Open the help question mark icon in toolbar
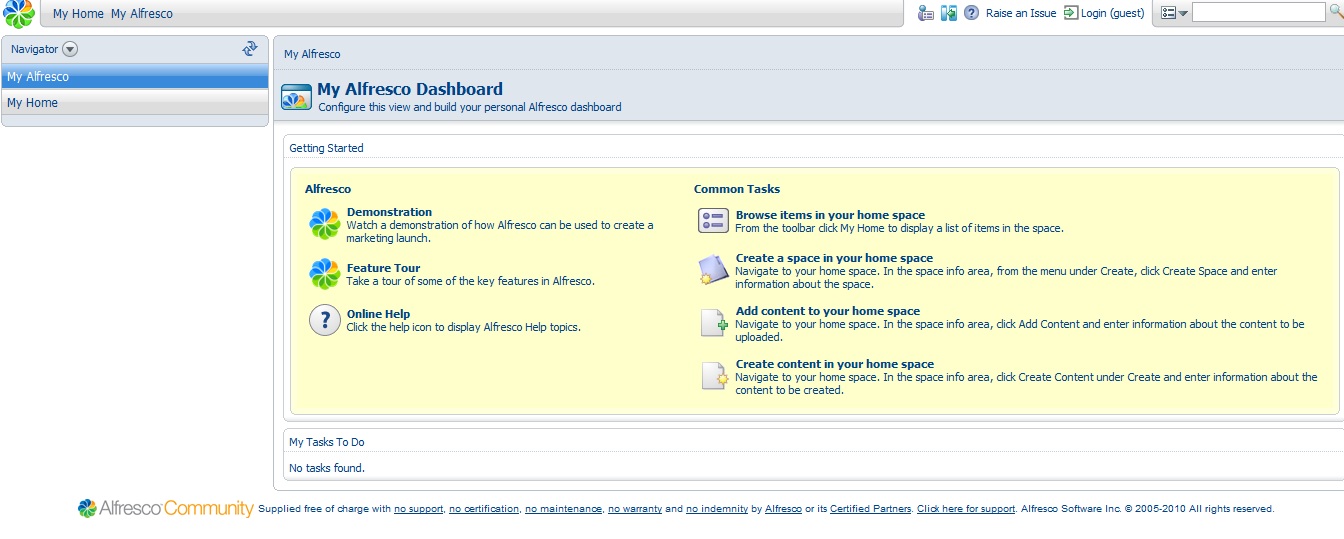This screenshot has height=539, width=1344. (972, 13)
